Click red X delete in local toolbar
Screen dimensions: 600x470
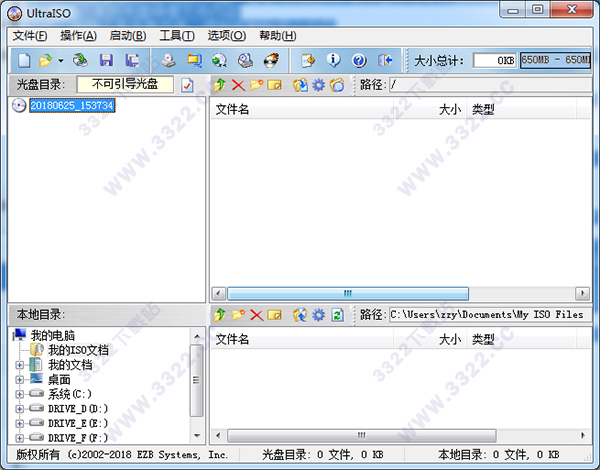click(x=256, y=315)
